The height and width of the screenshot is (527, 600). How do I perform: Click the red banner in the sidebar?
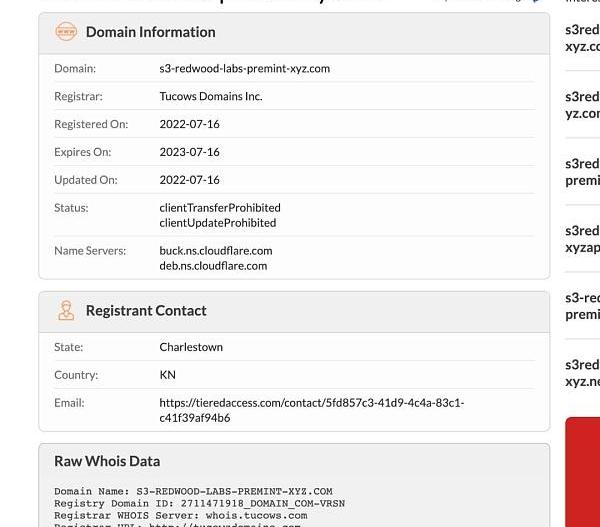(x=582, y=472)
